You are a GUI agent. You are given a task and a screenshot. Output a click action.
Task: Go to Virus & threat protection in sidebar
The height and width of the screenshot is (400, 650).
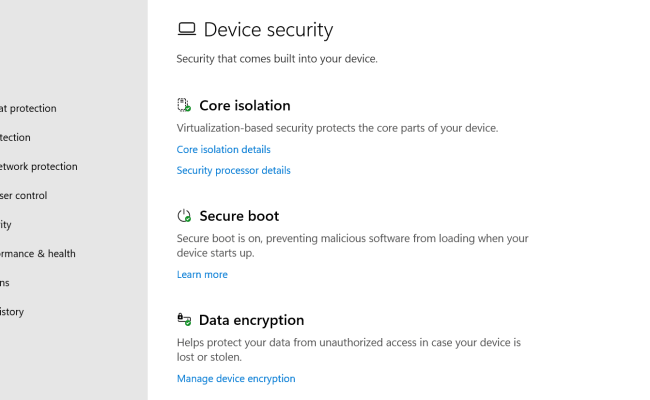(28, 109)
